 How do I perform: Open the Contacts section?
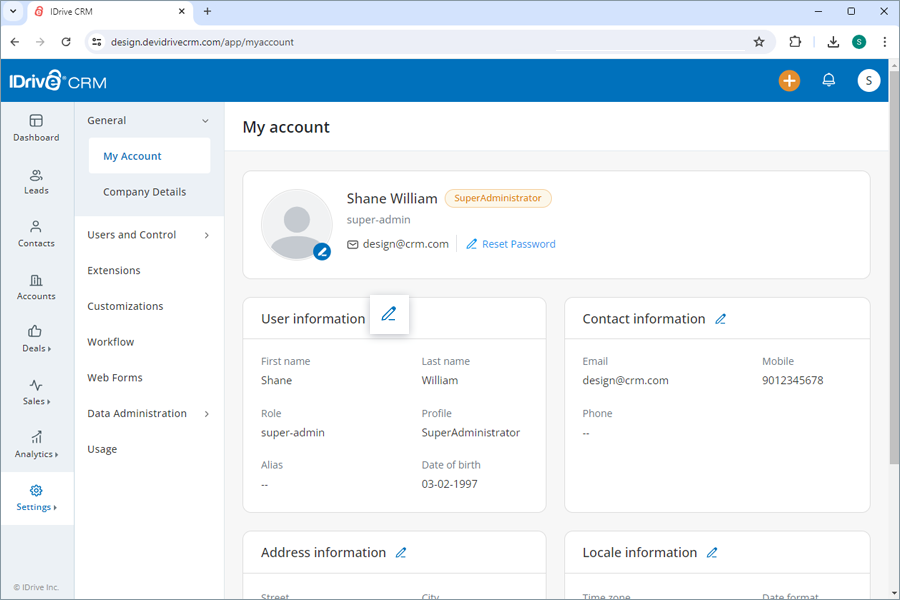point(36,234)
